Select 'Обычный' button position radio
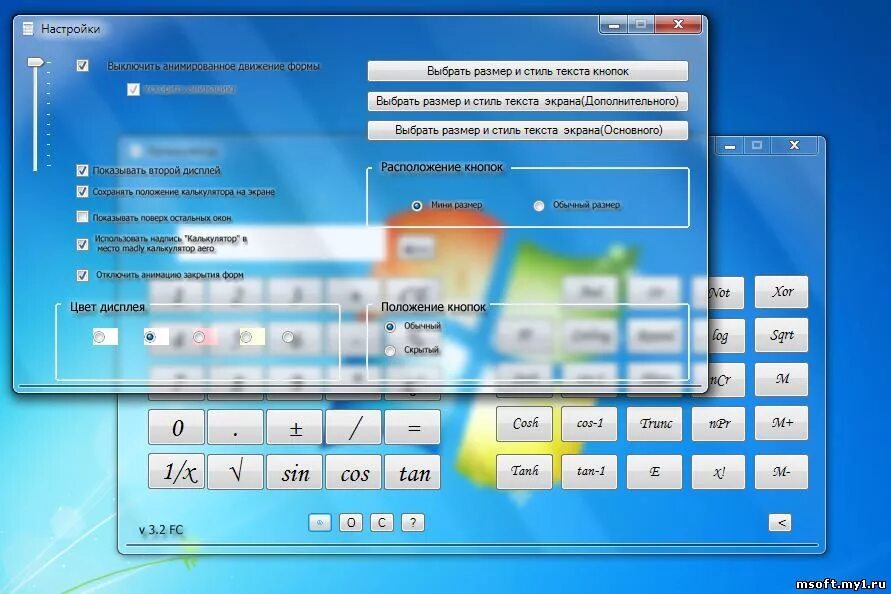 pos(390,327)
